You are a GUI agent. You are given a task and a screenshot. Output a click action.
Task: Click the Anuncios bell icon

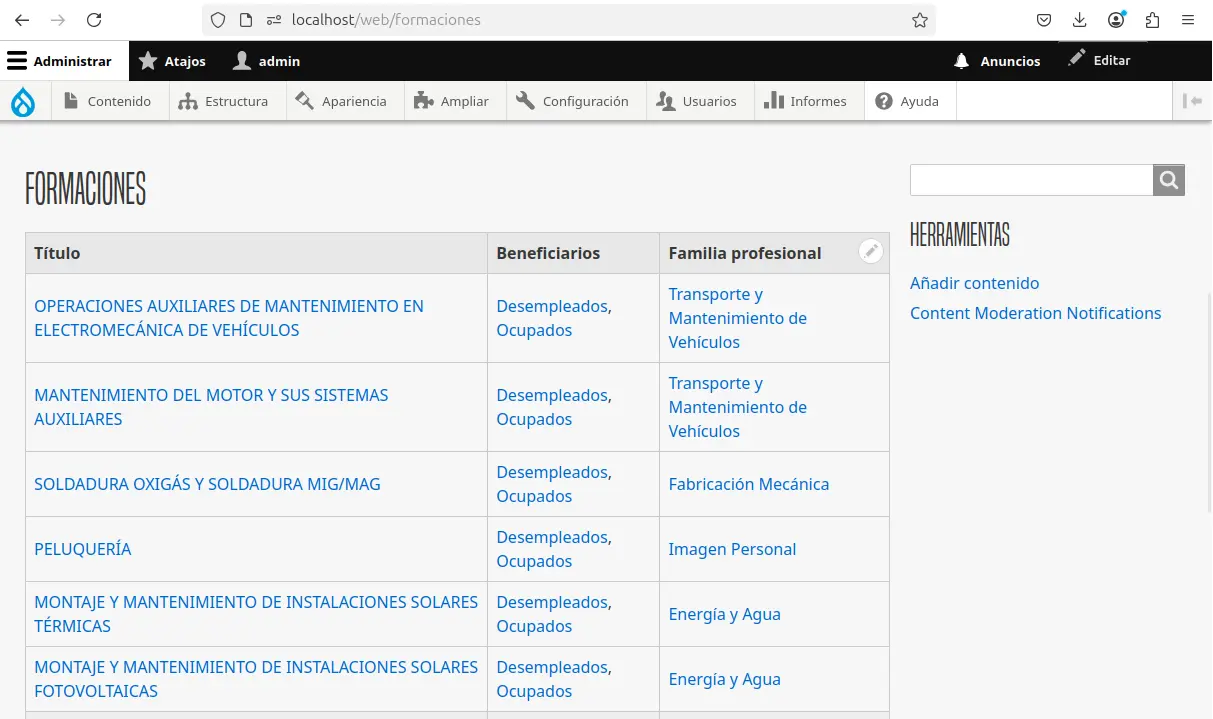pyautogui.click(x=961, y=60)
